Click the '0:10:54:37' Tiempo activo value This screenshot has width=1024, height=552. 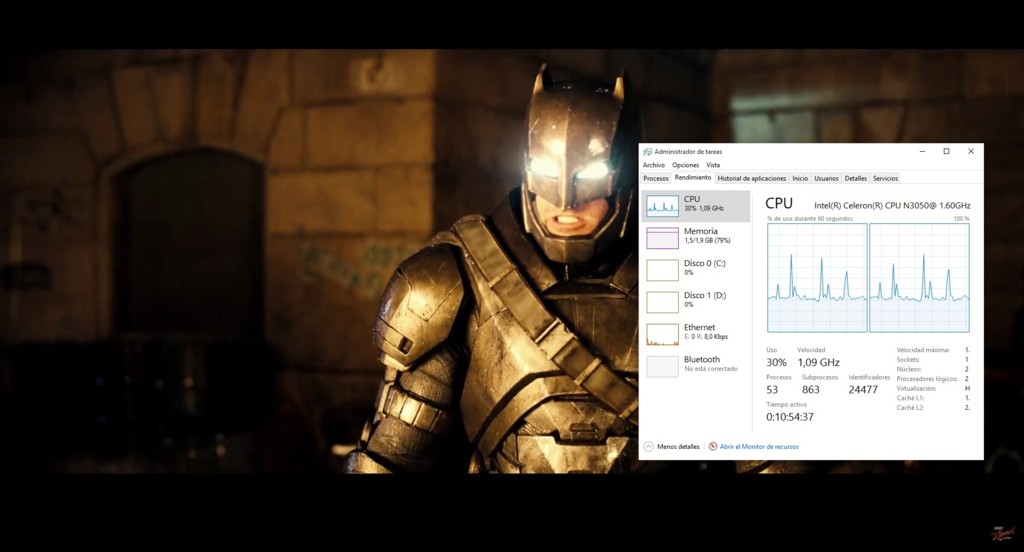(x=790, y=417)
